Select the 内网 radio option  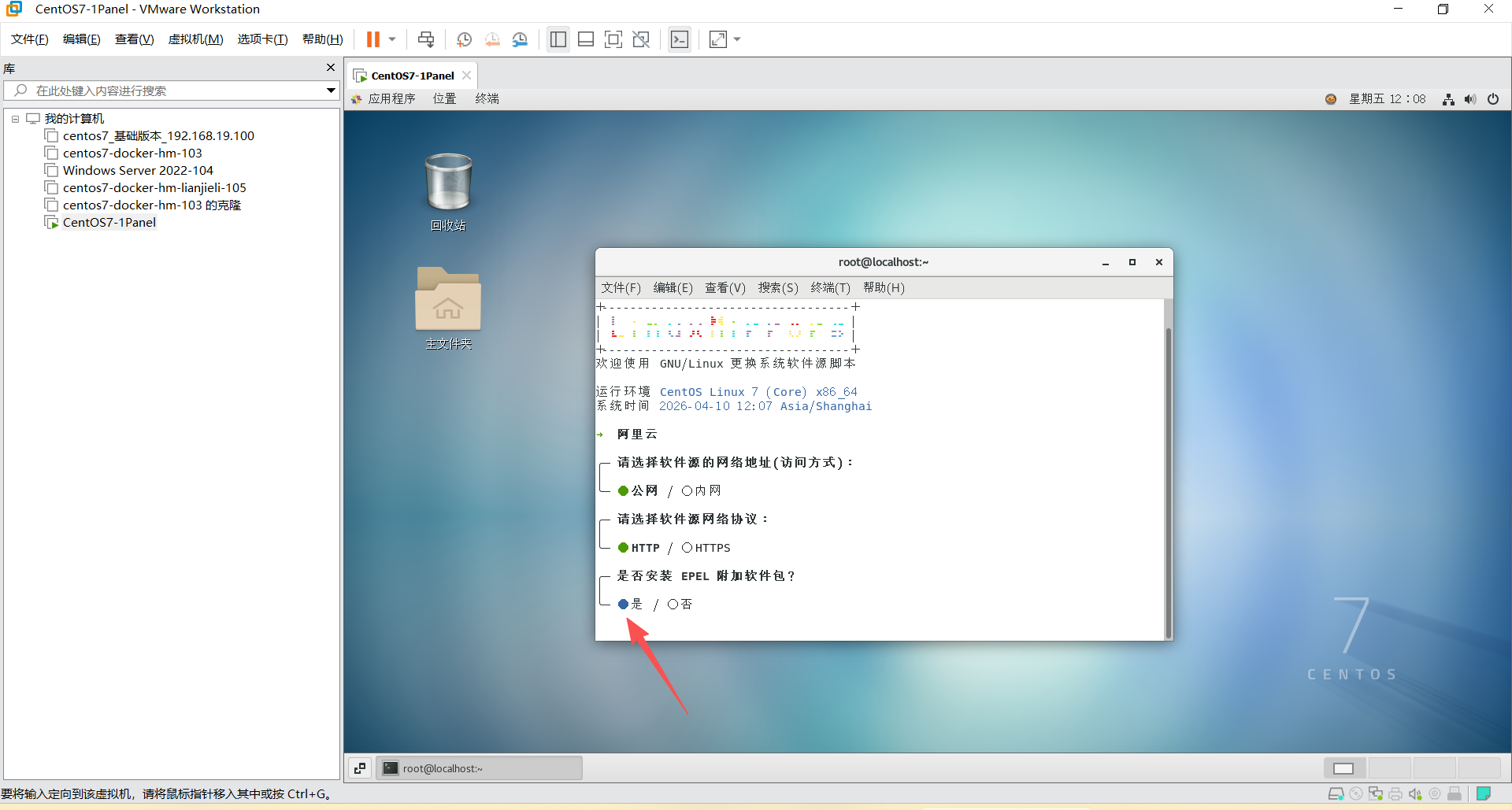702,490
